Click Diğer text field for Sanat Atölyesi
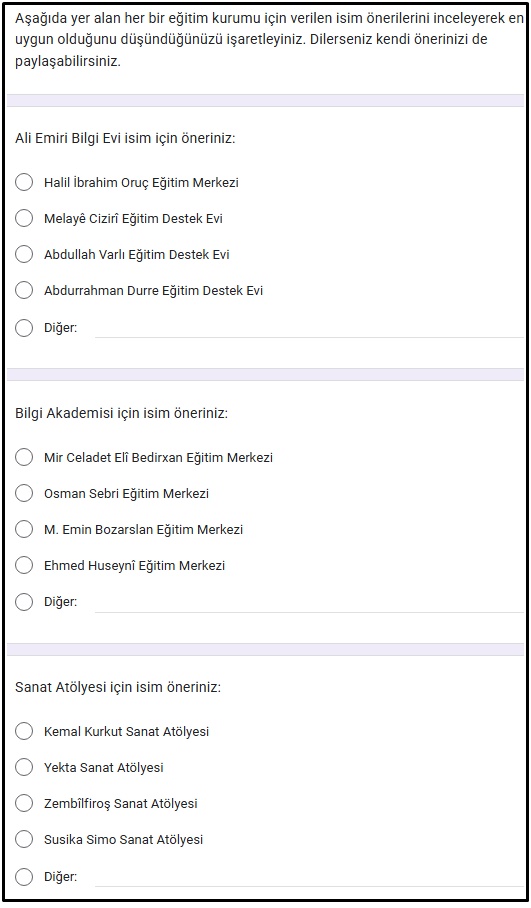This screenshot has height=908, width=531. click(309, 876)
